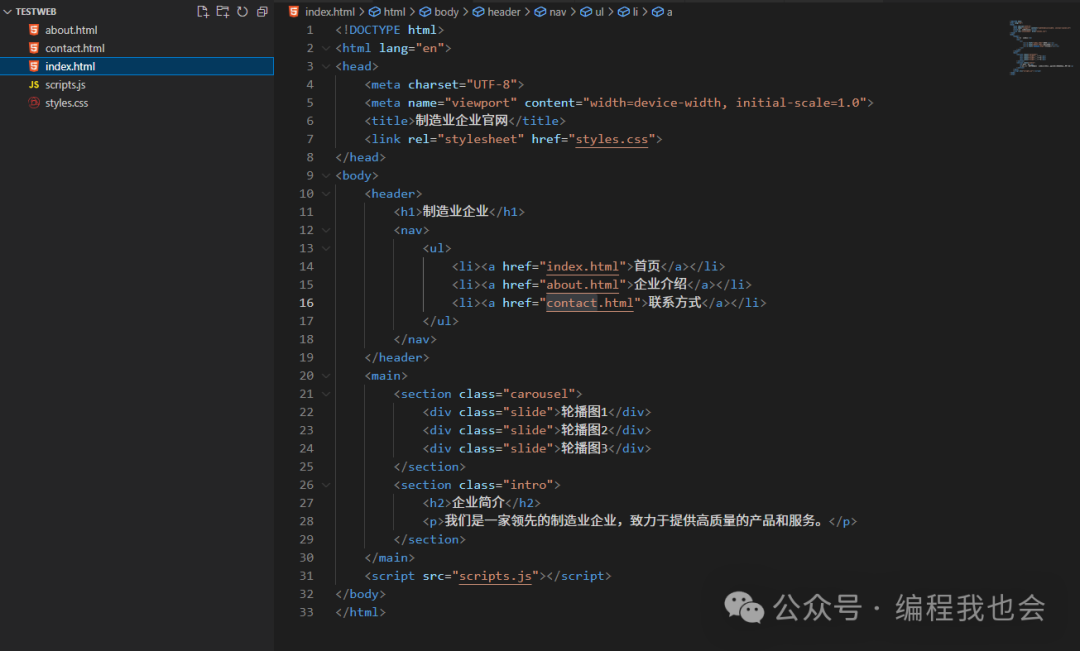Fold the main block at line 20
Viewport: 1080px width, 651px height.
326,375
